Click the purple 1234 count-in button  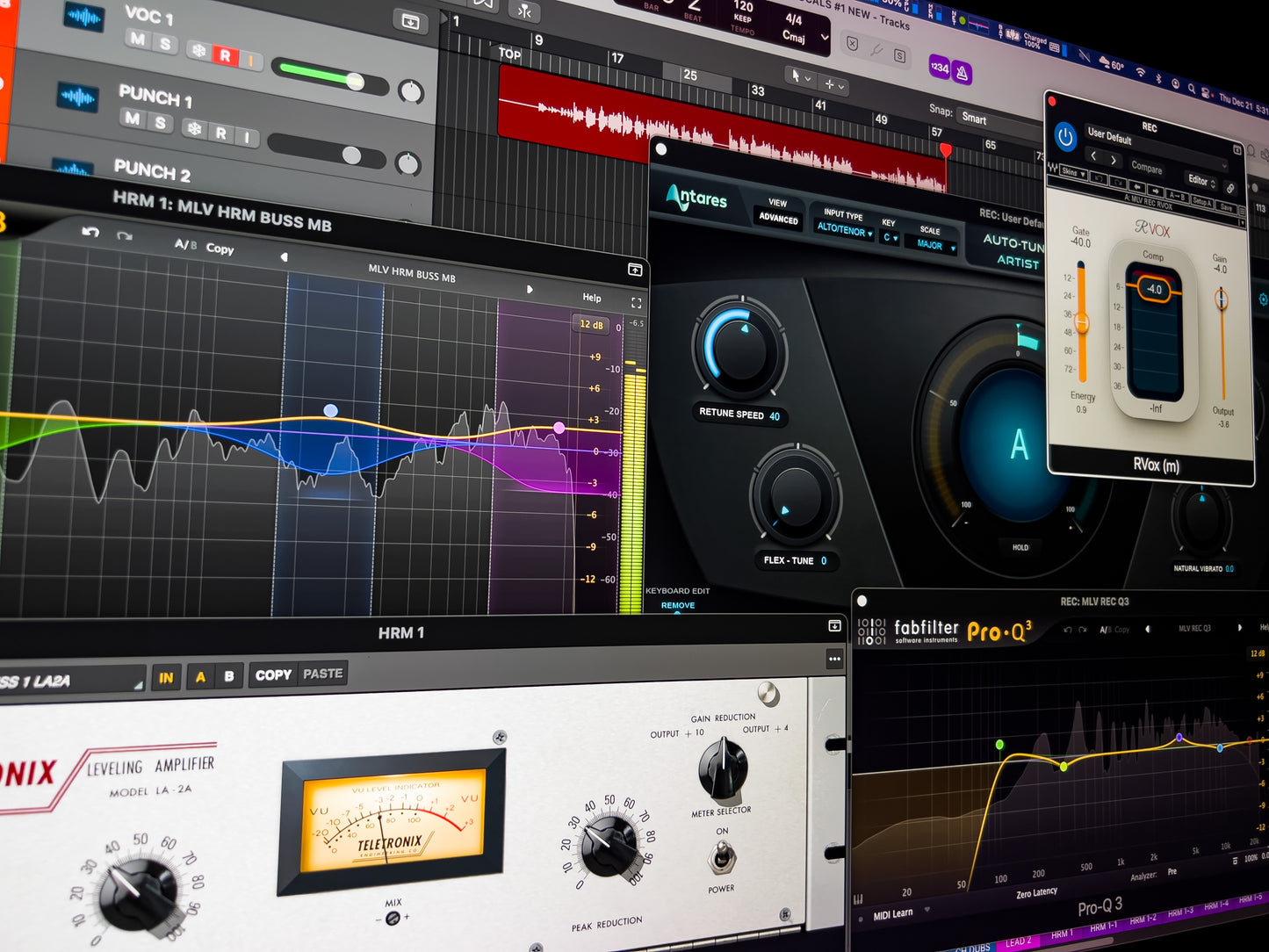coord(939,68)
